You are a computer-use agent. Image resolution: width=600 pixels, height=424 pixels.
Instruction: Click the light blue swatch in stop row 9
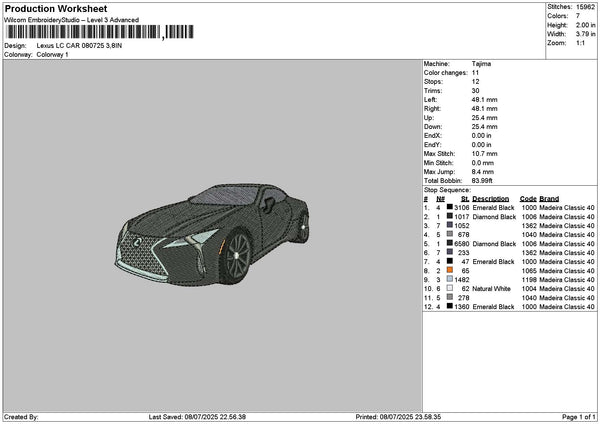coord(450,279)
